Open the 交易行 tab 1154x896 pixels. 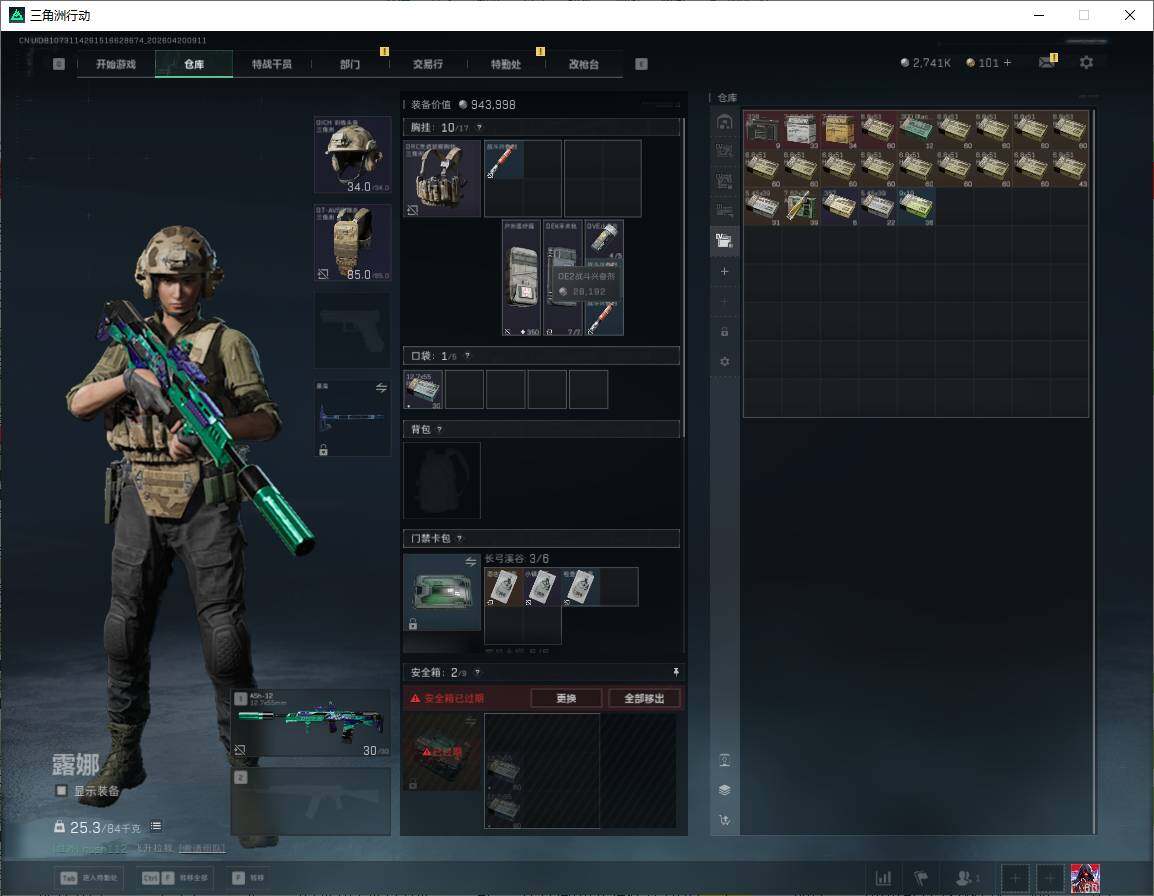point(428,64)
